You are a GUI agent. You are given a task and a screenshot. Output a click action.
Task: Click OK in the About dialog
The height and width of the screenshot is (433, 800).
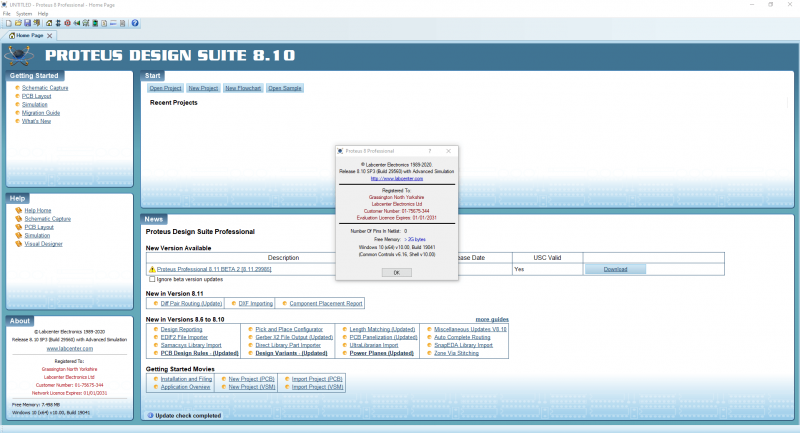coord(396,273)
